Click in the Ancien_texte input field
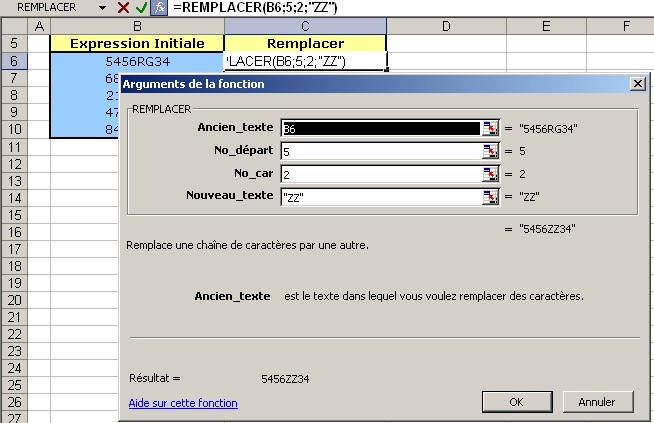This screenshot has height=423, width=654. (380, 128)
